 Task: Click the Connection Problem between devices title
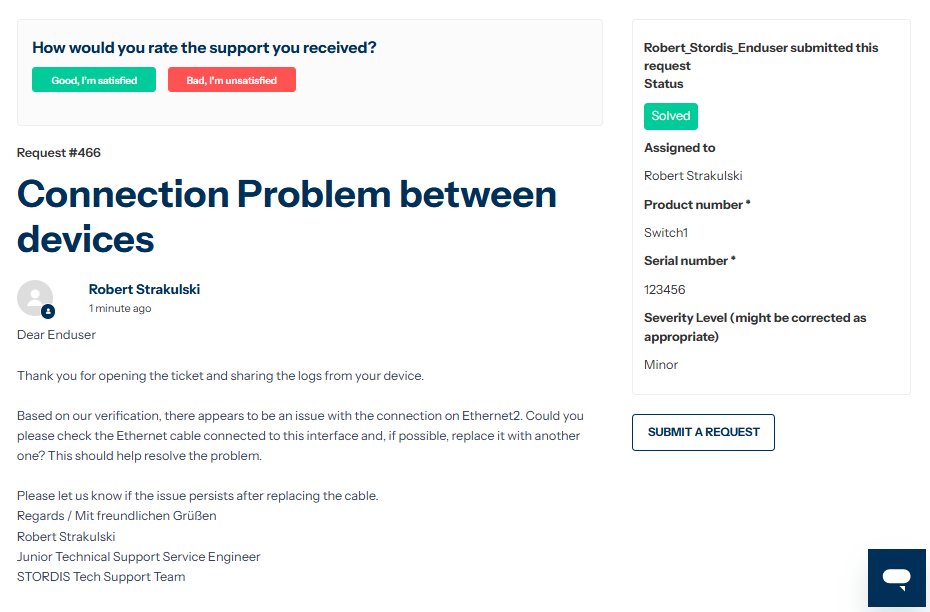286,216
